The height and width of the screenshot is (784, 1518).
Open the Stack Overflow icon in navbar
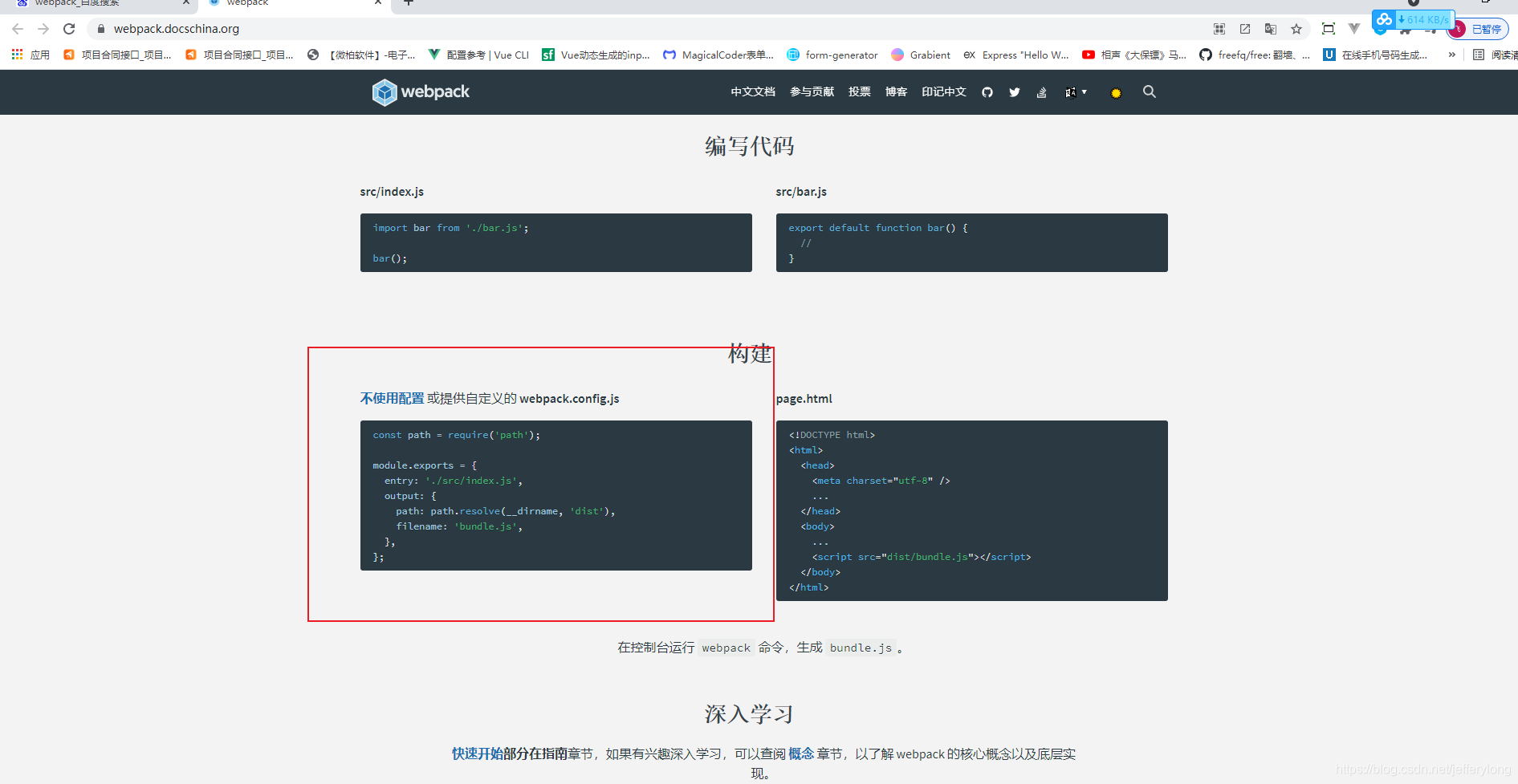tap(1041, 92)
